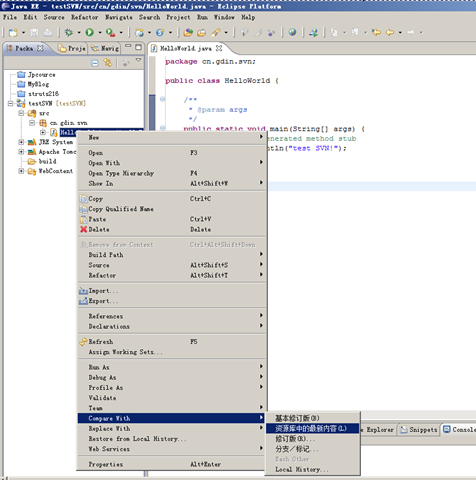The image size is (476, 480).
Task: Select Properties in the context menu
Action: (172, 464)
